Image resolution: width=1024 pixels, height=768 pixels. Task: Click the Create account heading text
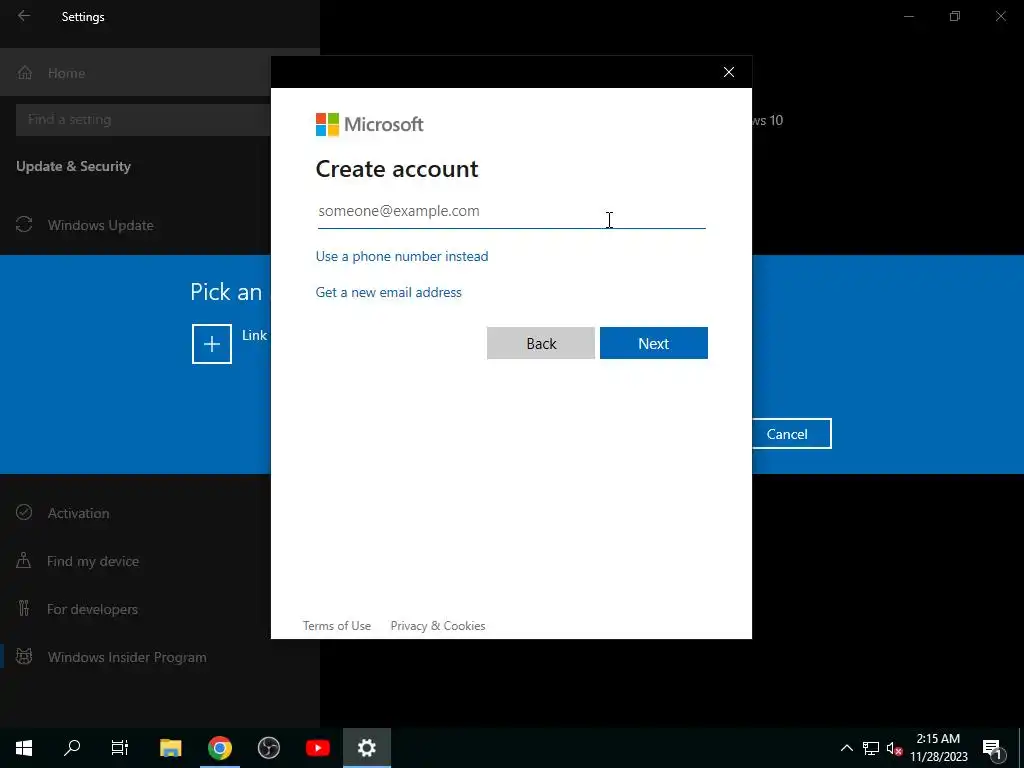tap(397, 169)
